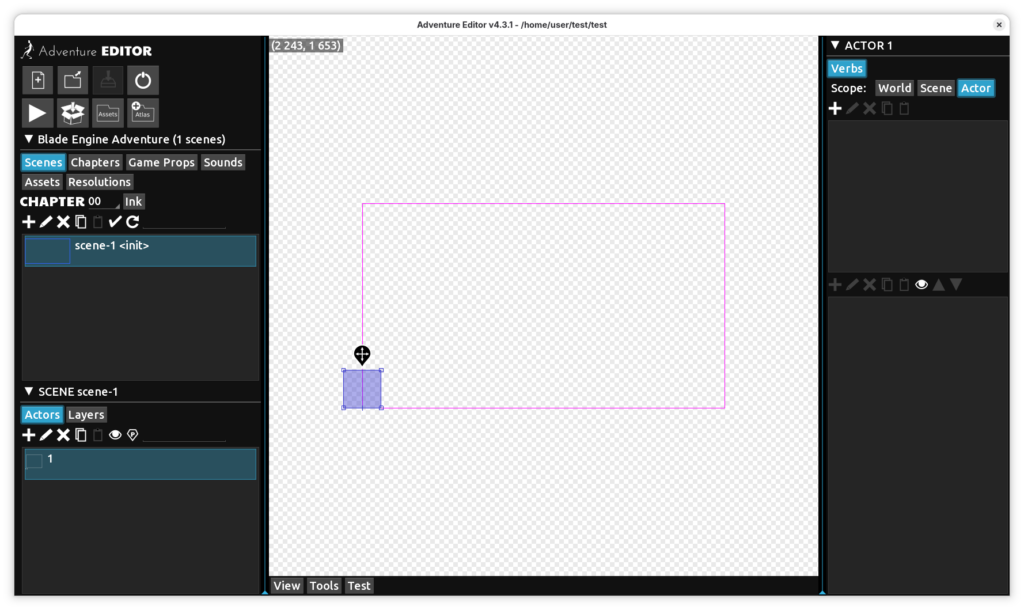
Task: Click the Create Atlas icon
Action: click(142, 113)
